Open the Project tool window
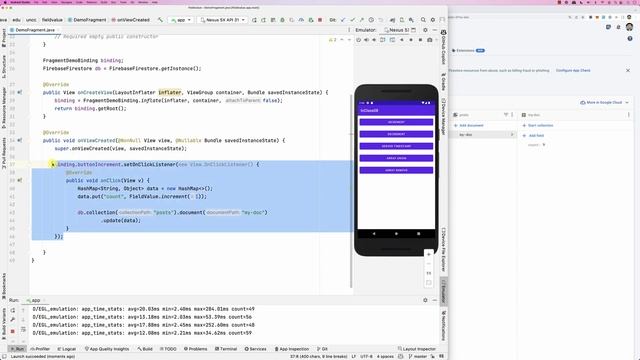 coord(4,38)
